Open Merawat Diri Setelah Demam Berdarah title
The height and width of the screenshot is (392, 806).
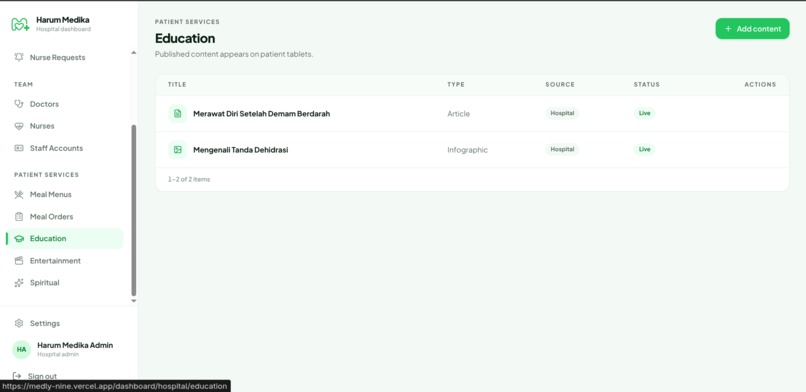(262, 114)
